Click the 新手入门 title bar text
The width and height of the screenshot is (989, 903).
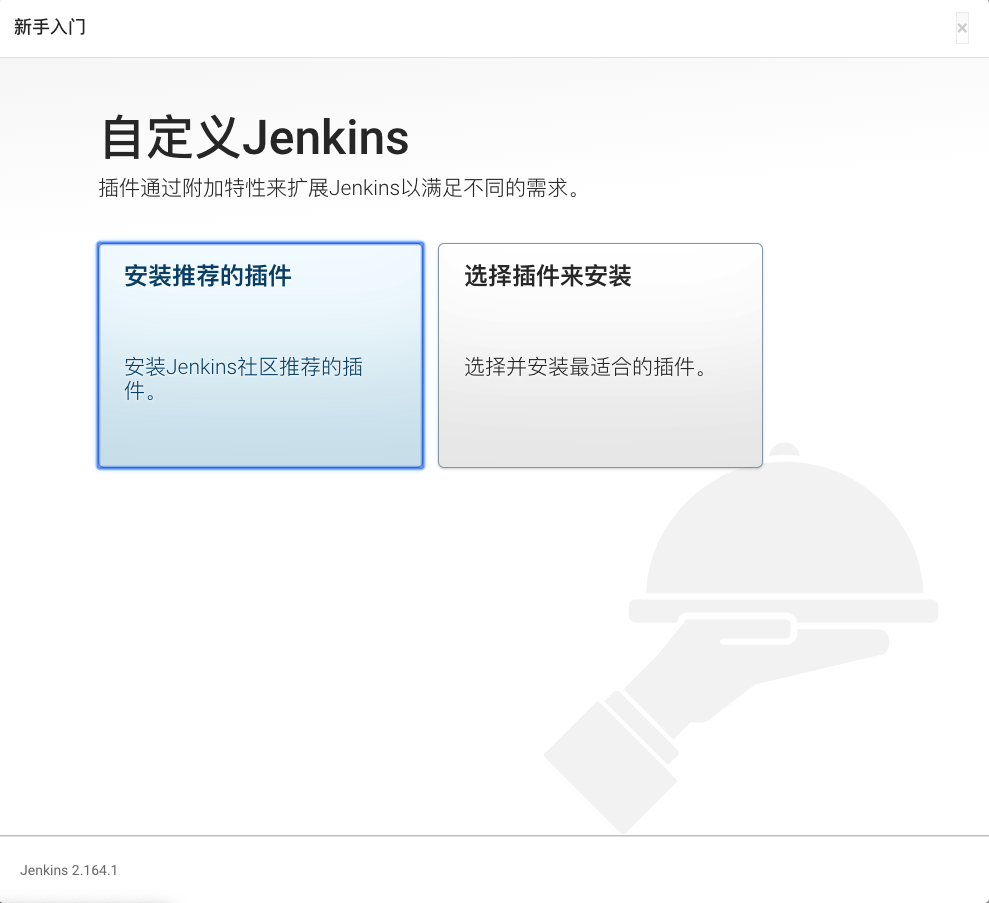49,27
